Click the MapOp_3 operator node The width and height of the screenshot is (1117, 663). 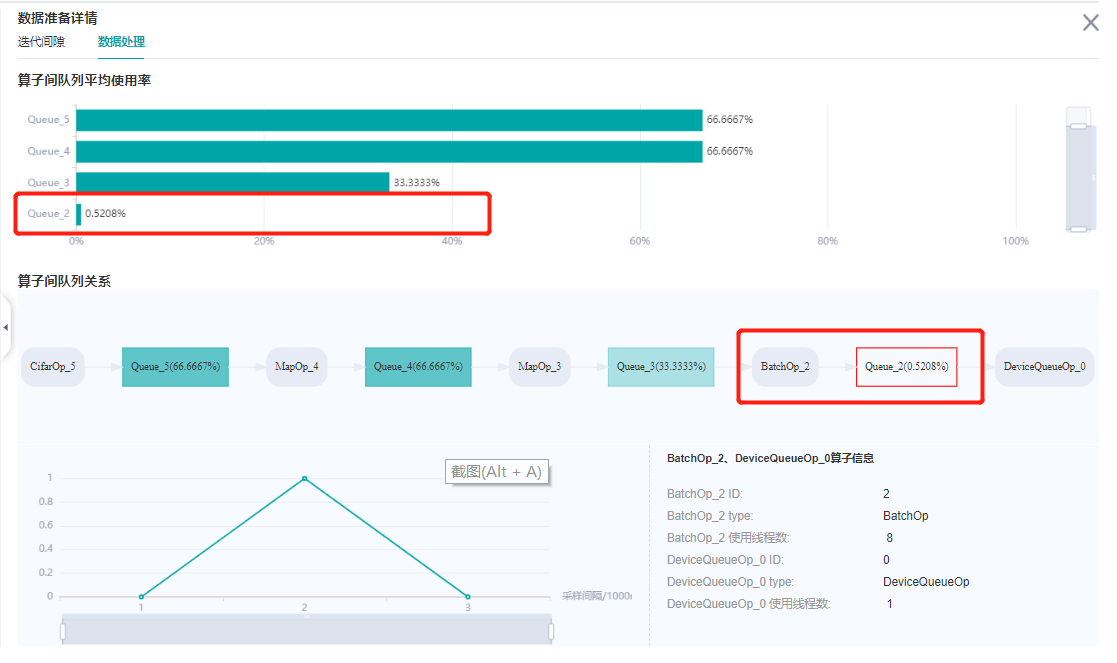pyautogui.click(x=540, y=367)
